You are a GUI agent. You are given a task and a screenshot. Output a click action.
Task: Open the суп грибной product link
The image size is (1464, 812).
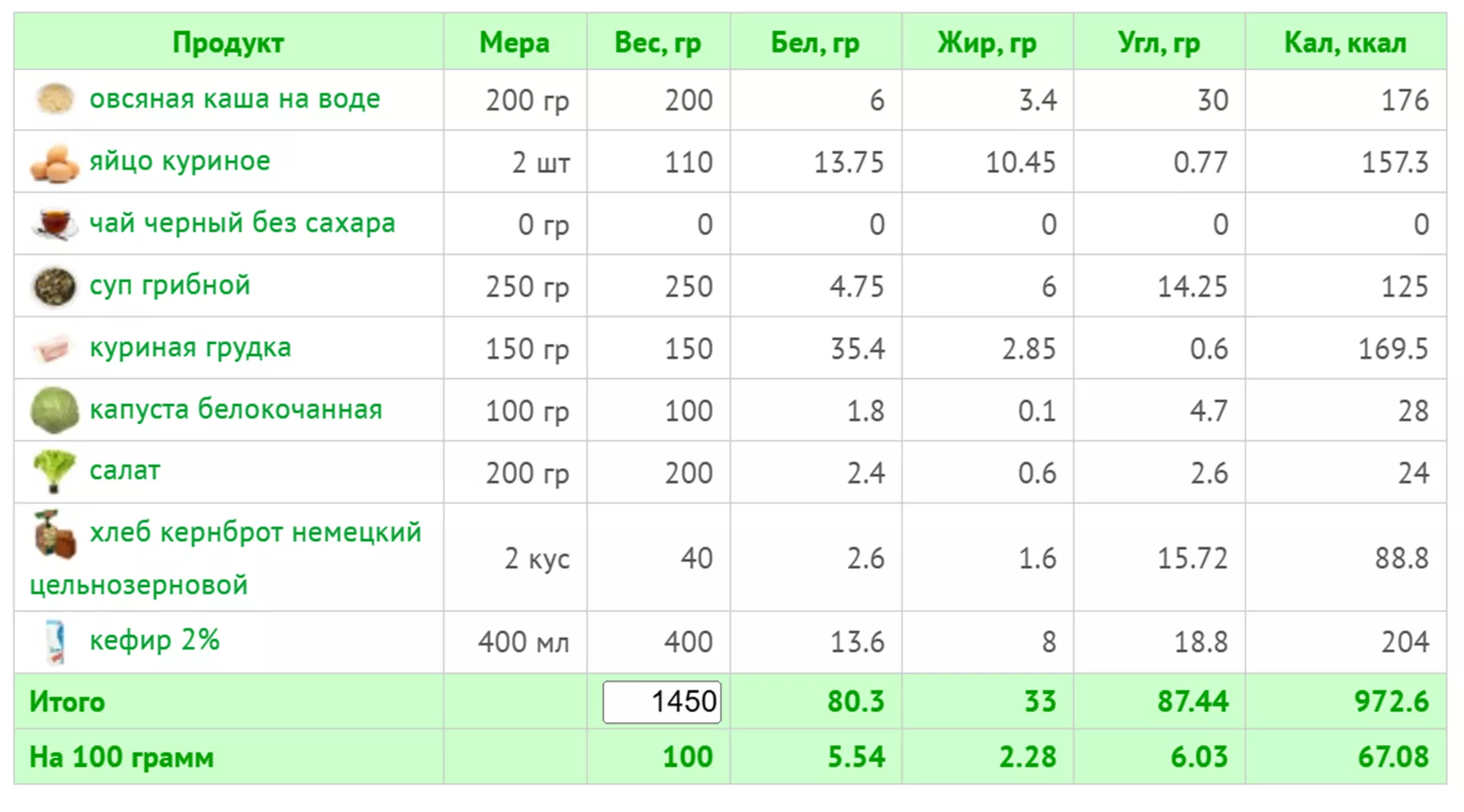(169, 286)
